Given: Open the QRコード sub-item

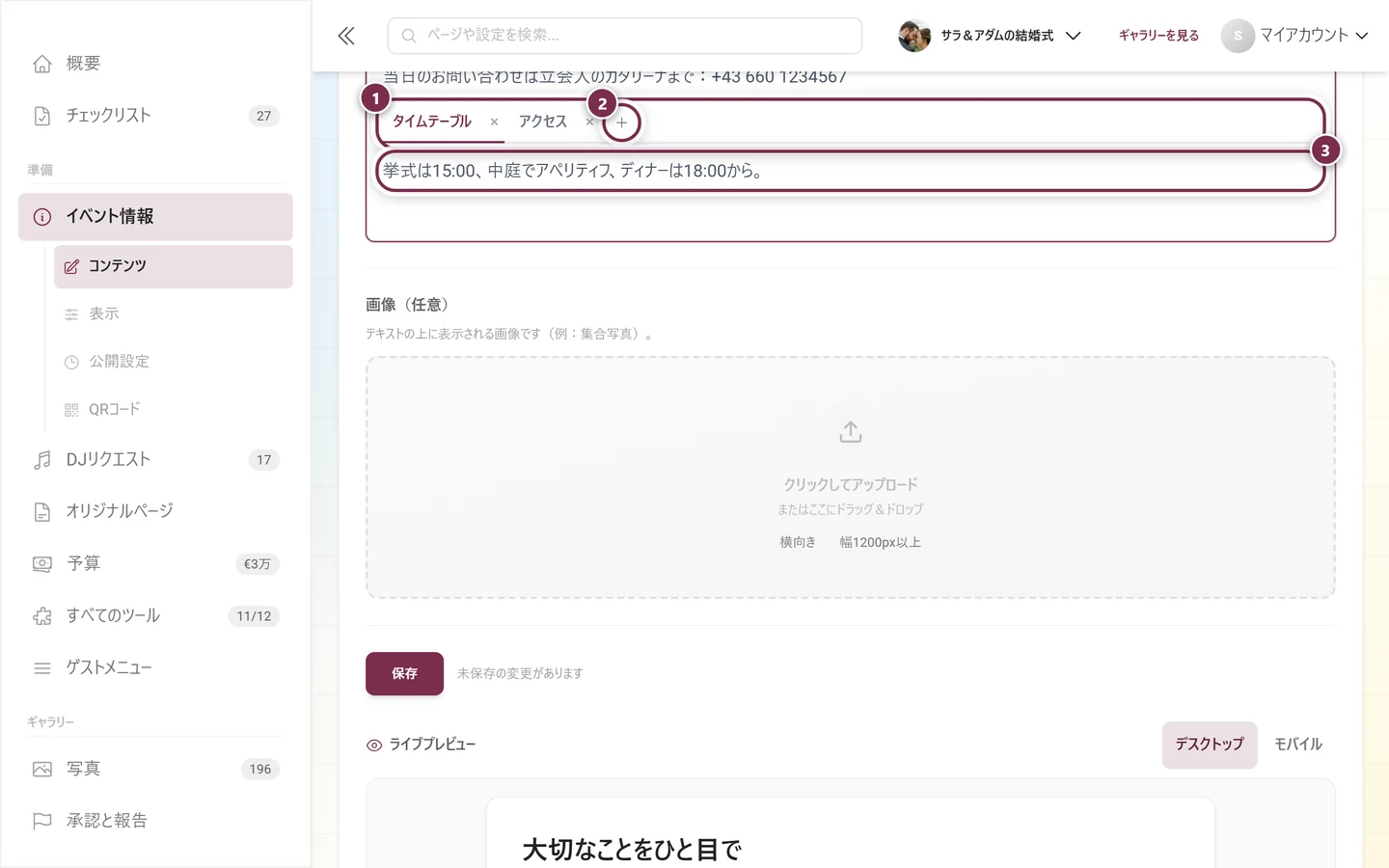Looking at the screenshot, I should tap(174, 410).
